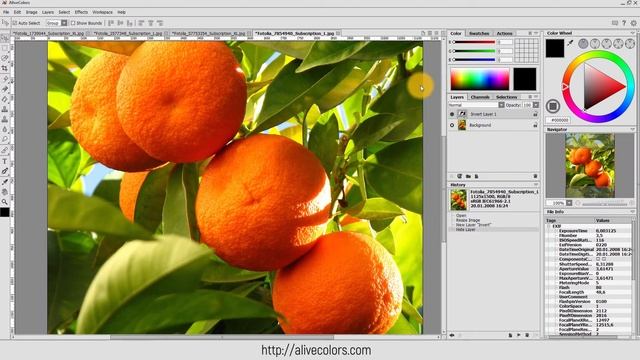Image resolution: width=640 pixels, height=360 pixels.
Task: Switch to the Actions tab
Action: point(504,33)
